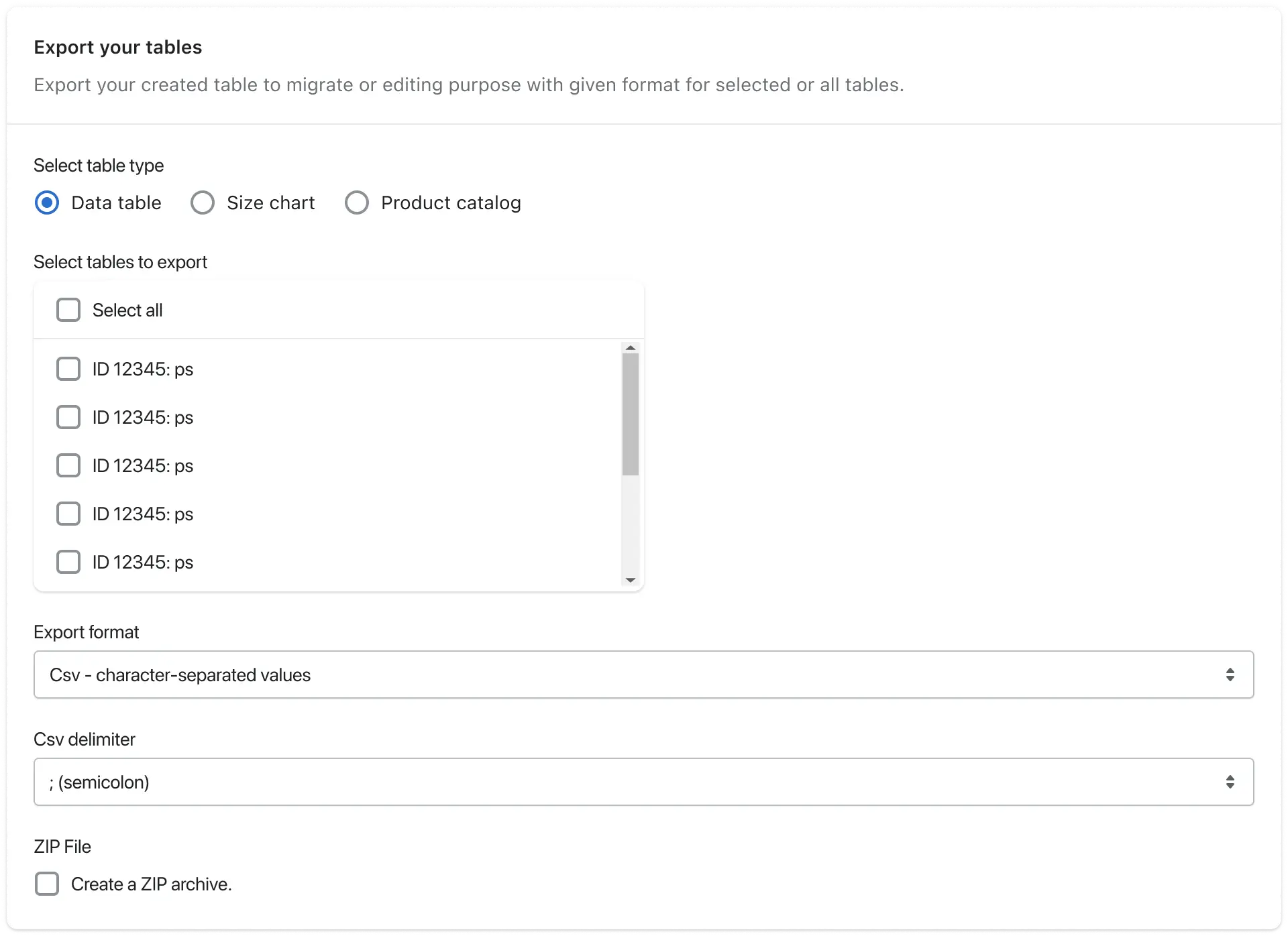Click the scrollbar down arrow in table list
1288x936 pixels.
630,580
